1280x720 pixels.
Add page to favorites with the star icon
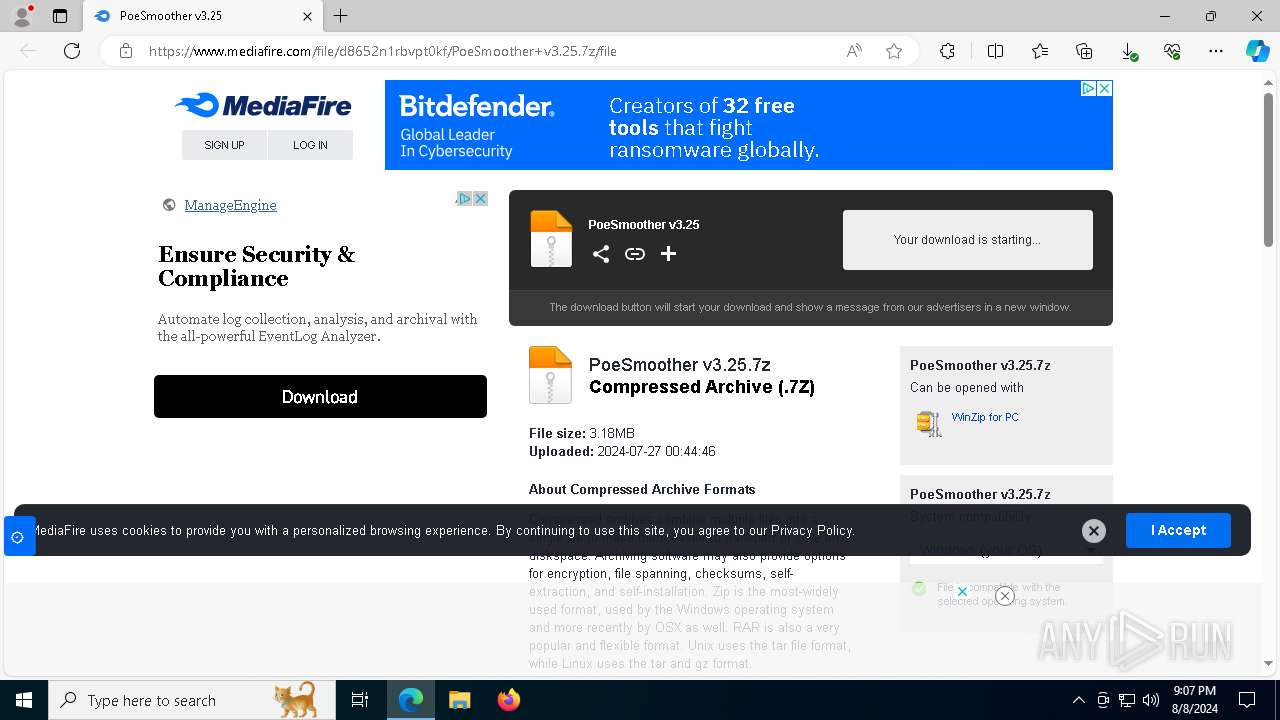pyautogui.click(x=894, y=51)
